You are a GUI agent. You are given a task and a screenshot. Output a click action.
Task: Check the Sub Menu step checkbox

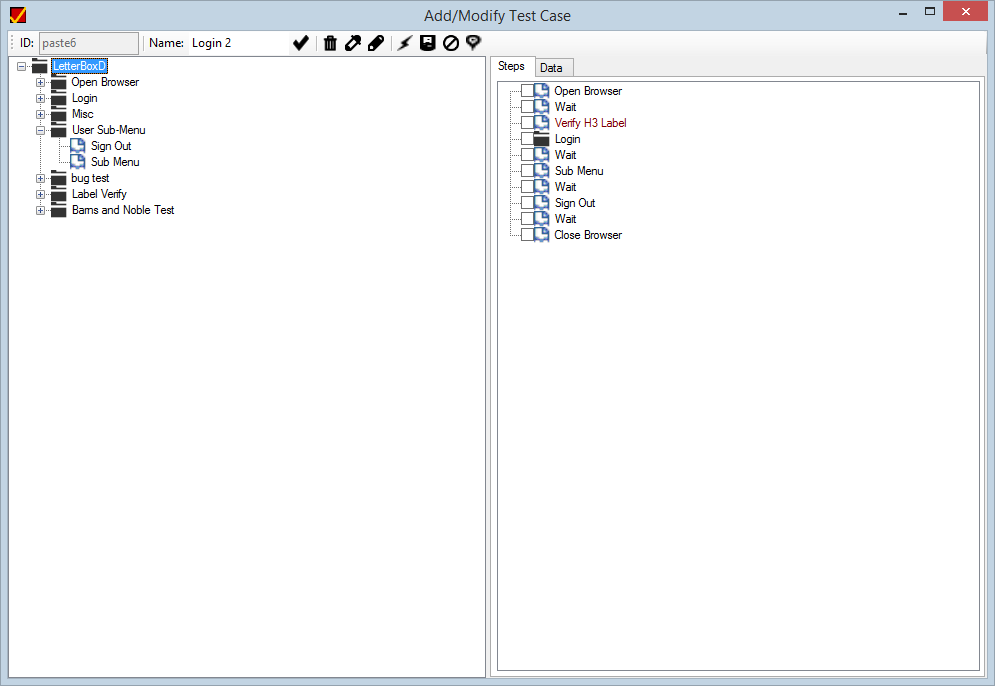pyautogui.click(x=527, y=171)
